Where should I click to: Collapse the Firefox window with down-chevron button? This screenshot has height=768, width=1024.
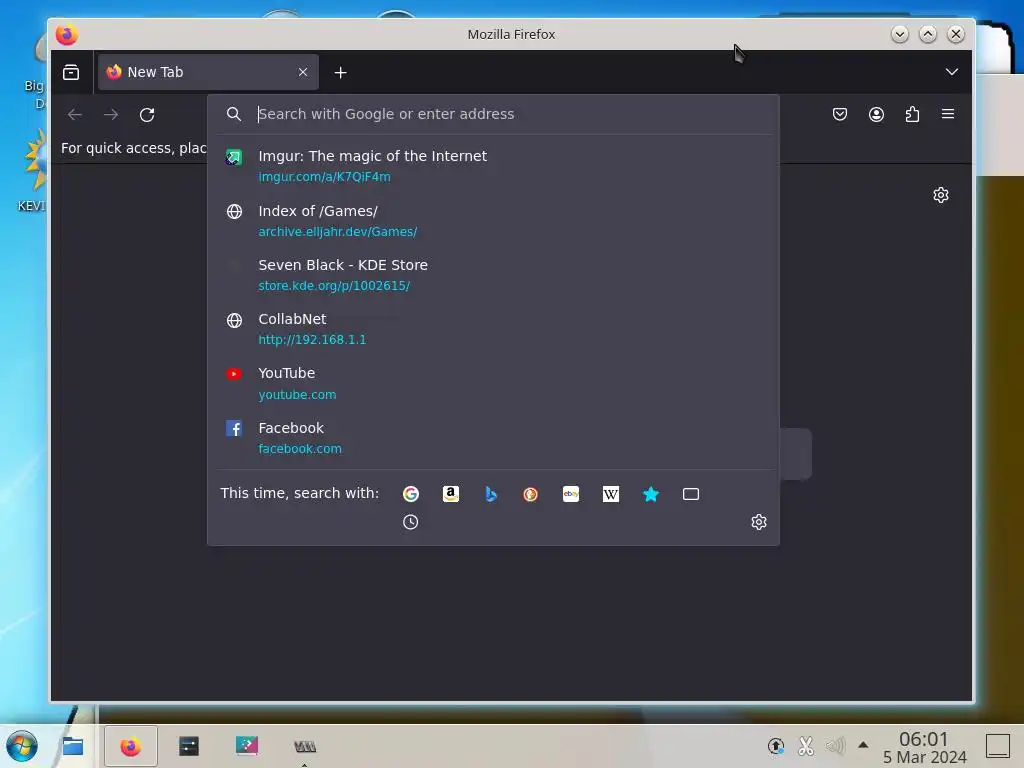point(900,34)
